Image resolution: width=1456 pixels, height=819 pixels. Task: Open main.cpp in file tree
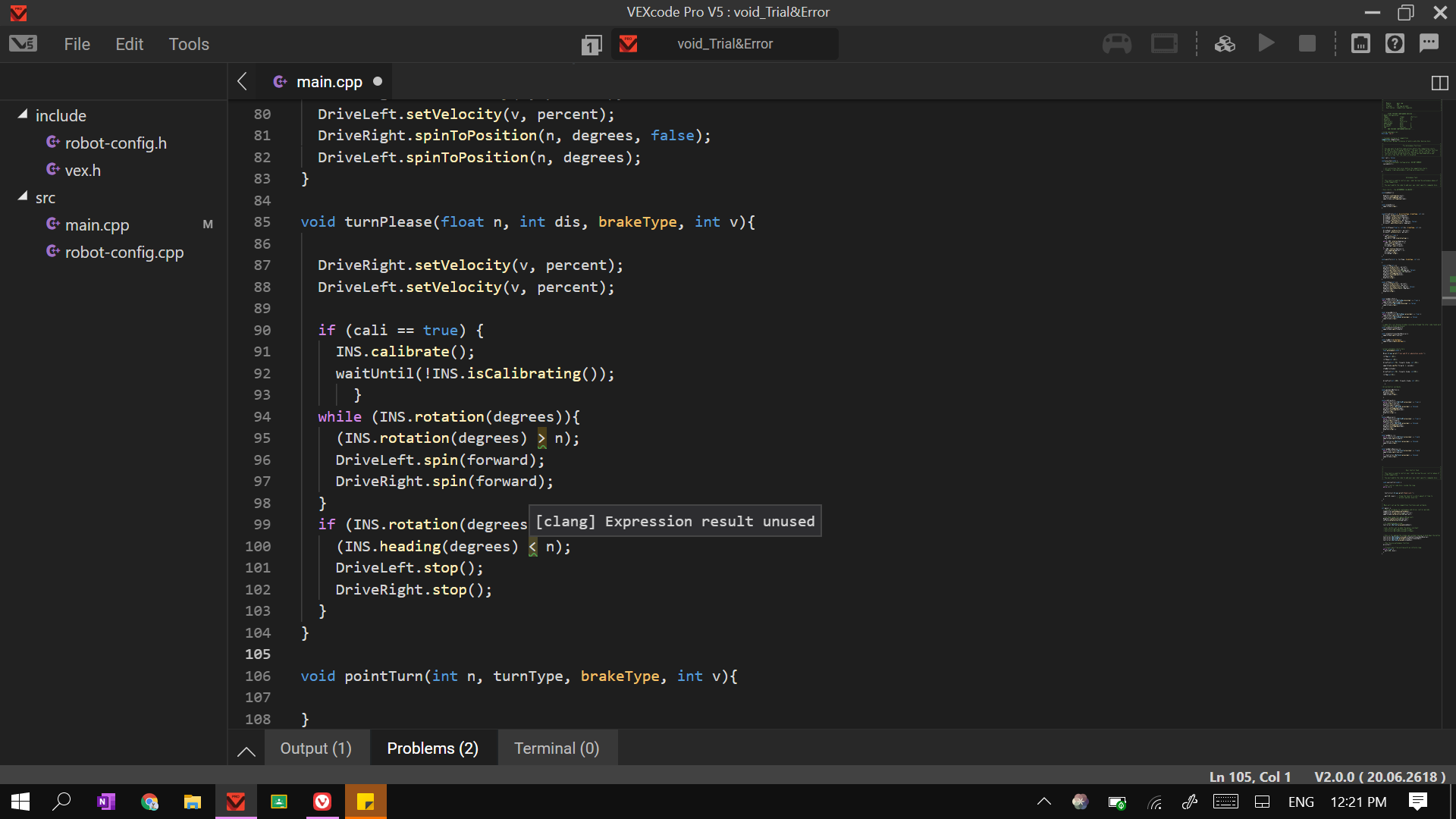click(x=97, y=225)
